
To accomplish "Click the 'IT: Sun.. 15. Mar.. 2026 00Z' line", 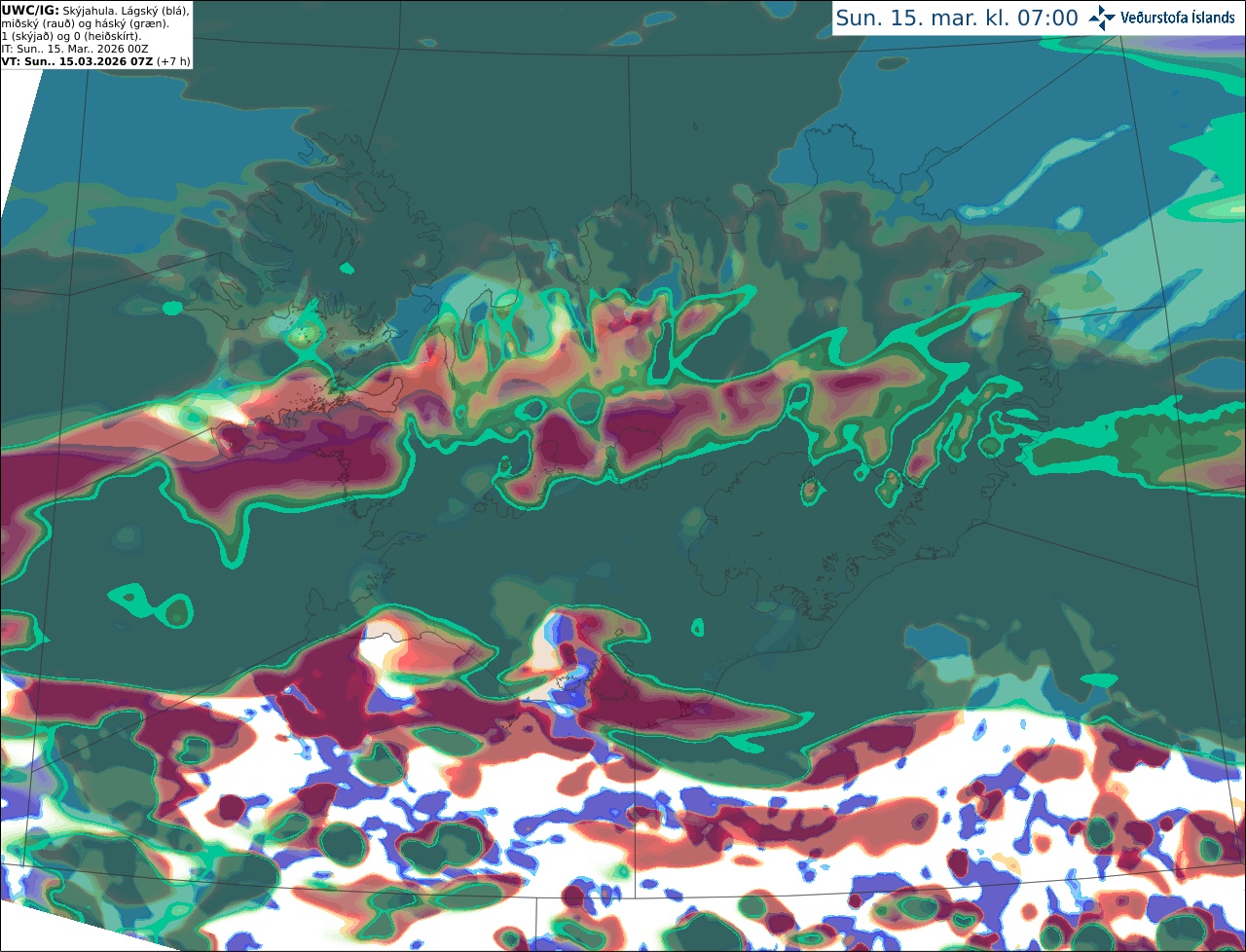I will click(75, 49).
